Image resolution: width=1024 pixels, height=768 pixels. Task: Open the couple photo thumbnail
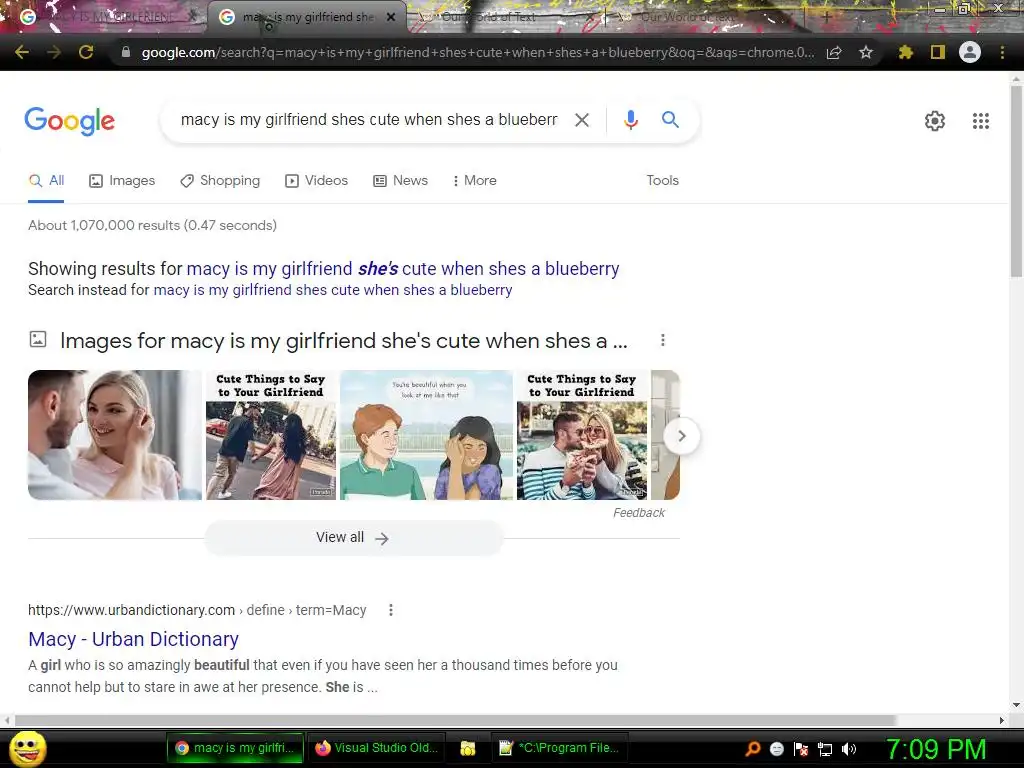click(x=115, y=435)
